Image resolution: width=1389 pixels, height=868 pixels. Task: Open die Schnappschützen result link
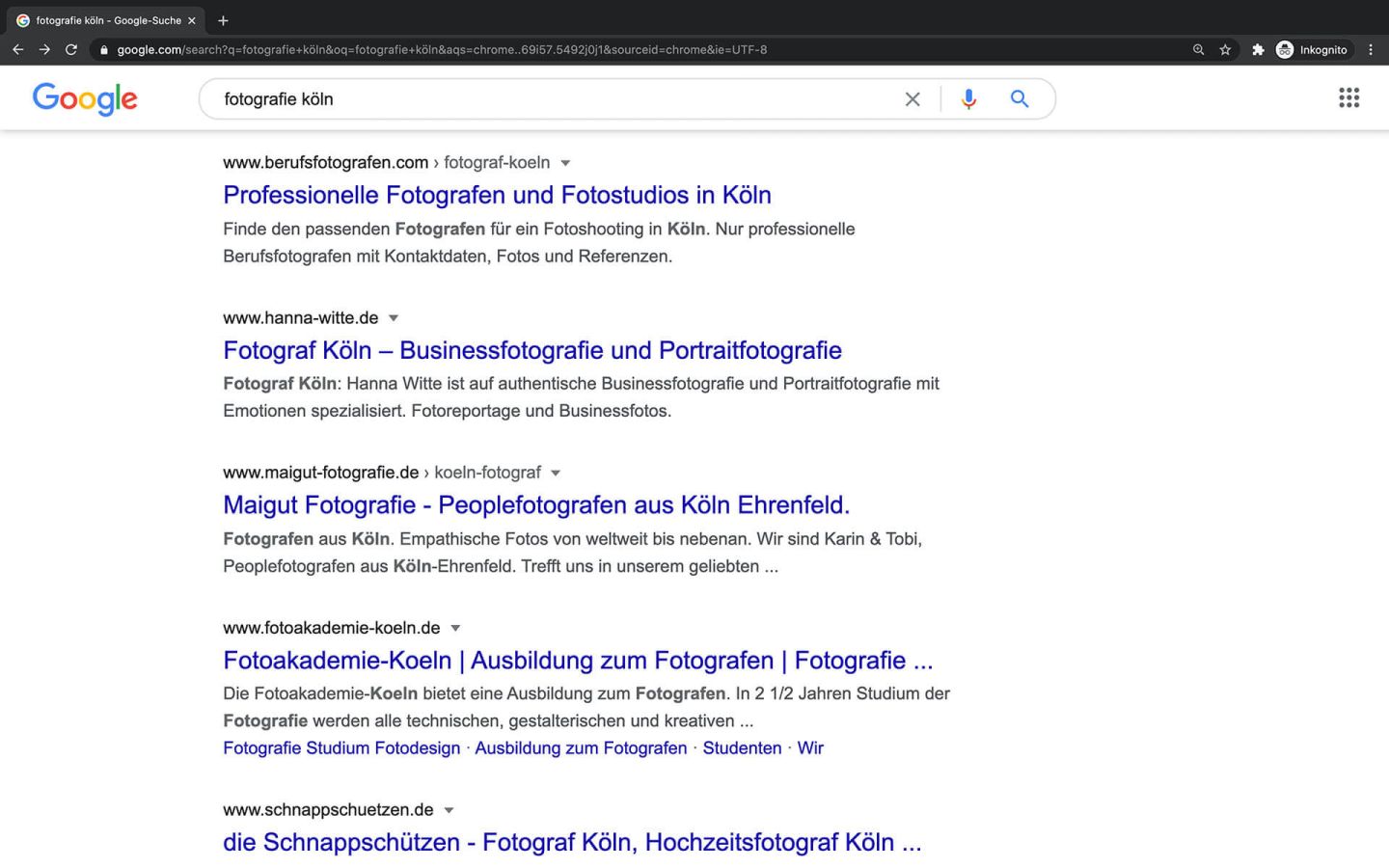pyautogui.click(x=572, y=842)
